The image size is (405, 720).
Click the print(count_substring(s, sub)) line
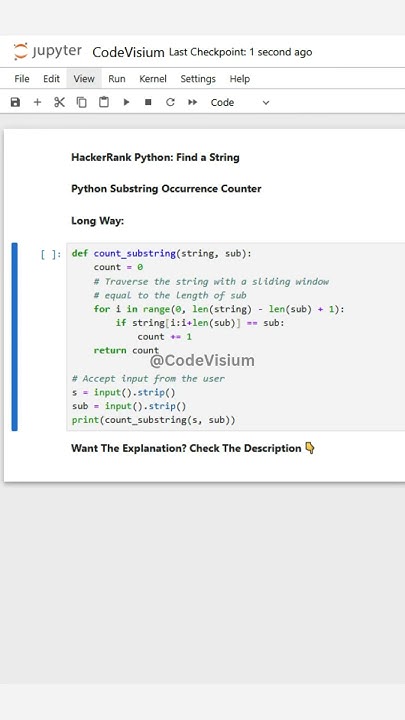click(x=153, y=420)
